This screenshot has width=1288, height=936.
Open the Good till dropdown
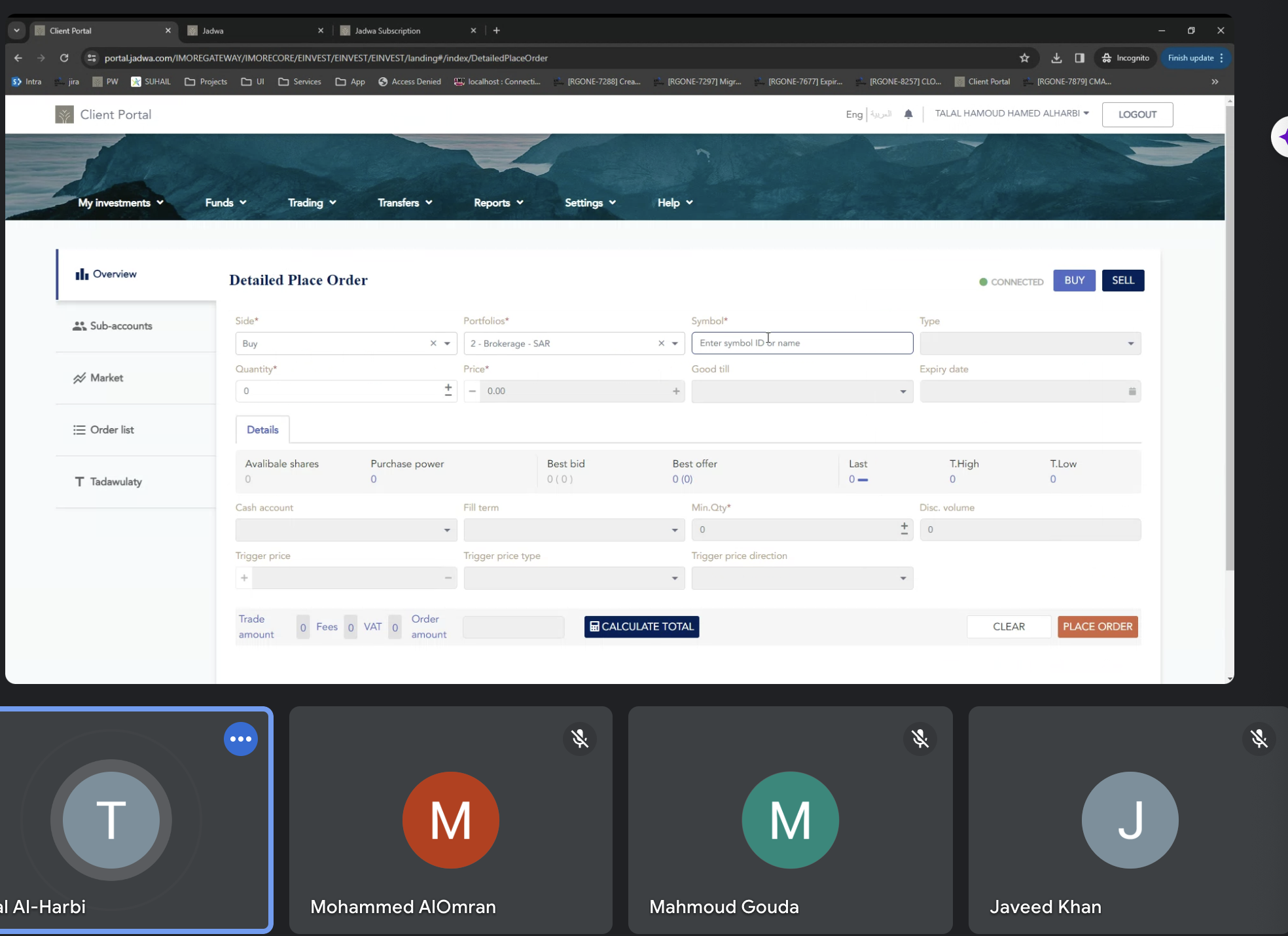click(903, 391)
